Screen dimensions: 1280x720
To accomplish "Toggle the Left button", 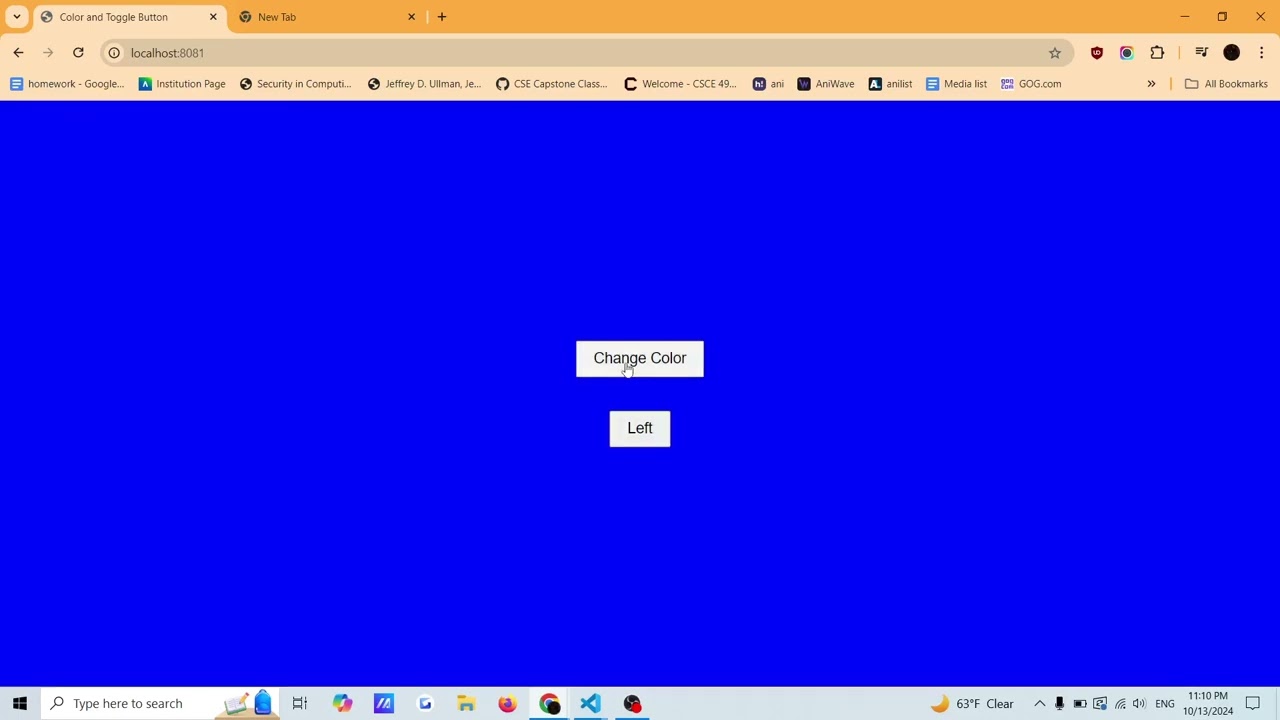I will (x=640, y=429).
